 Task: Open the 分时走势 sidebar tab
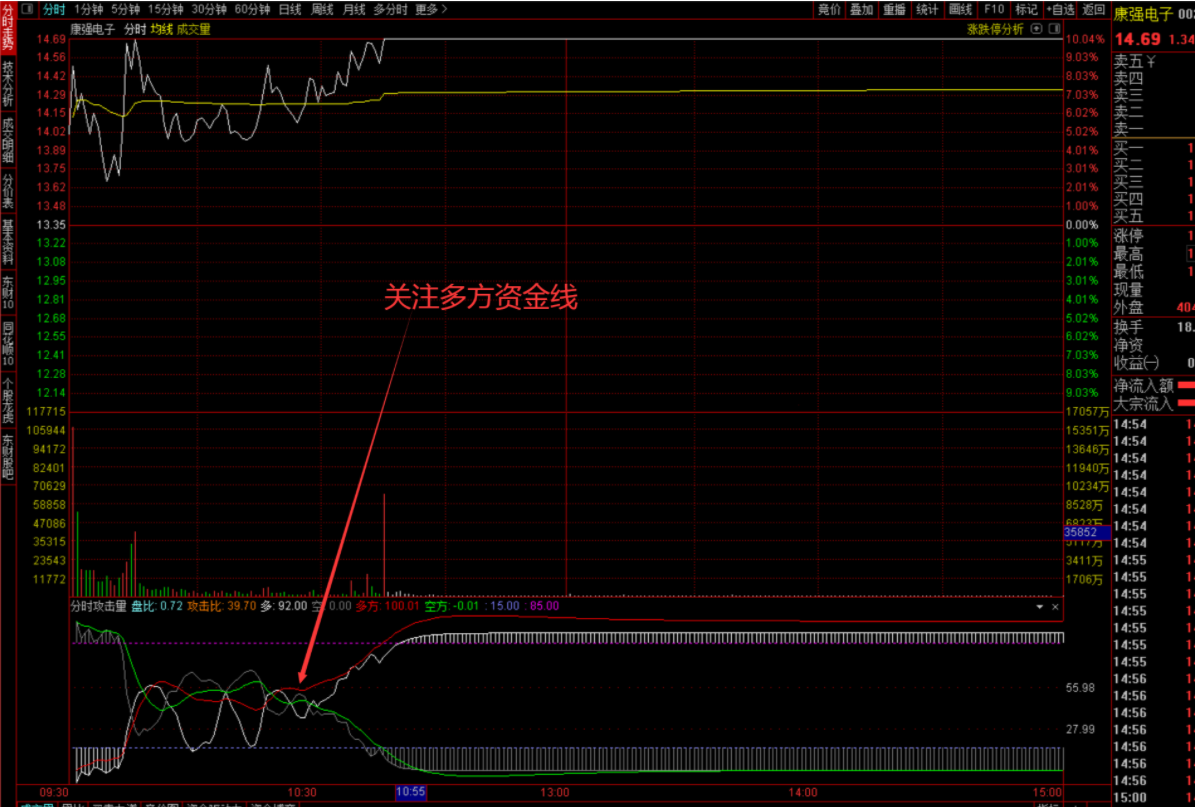point(8,28)
